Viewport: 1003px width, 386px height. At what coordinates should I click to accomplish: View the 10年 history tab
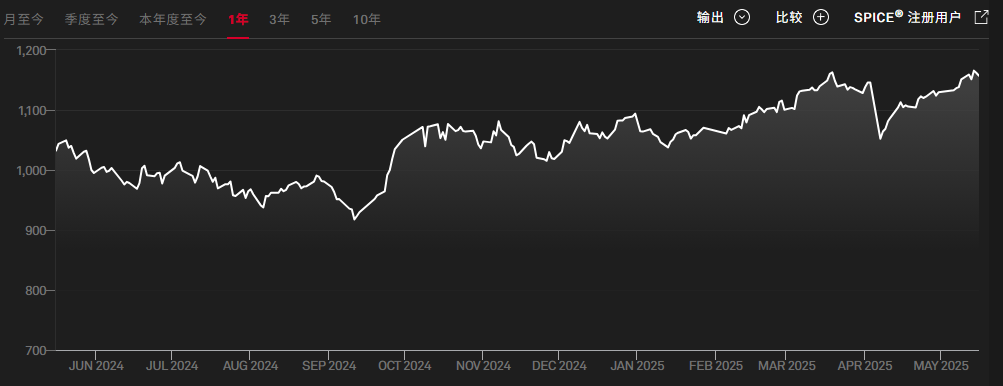pos(367,20)
